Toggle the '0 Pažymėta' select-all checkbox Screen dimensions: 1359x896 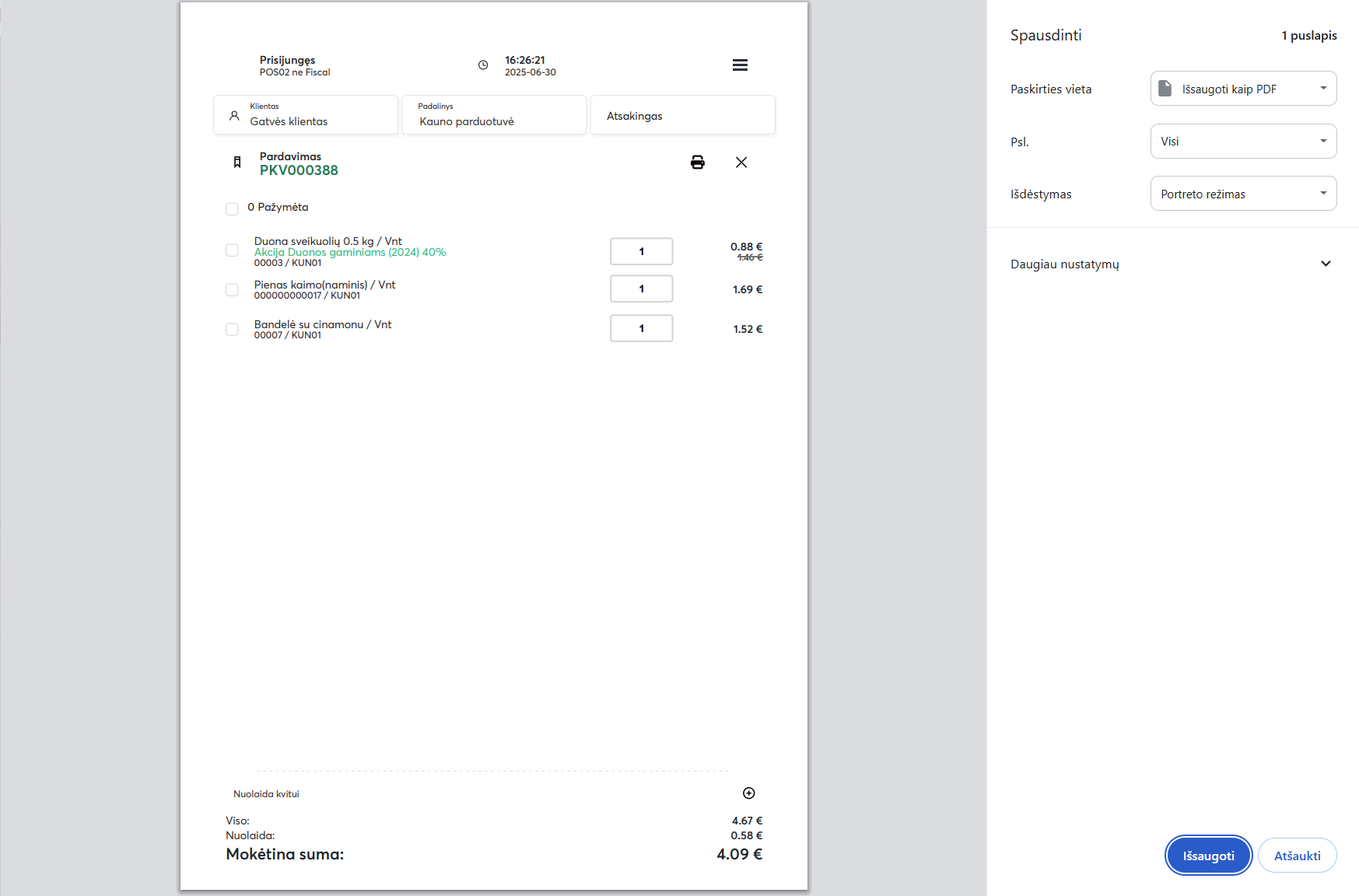tap(232, 208)
